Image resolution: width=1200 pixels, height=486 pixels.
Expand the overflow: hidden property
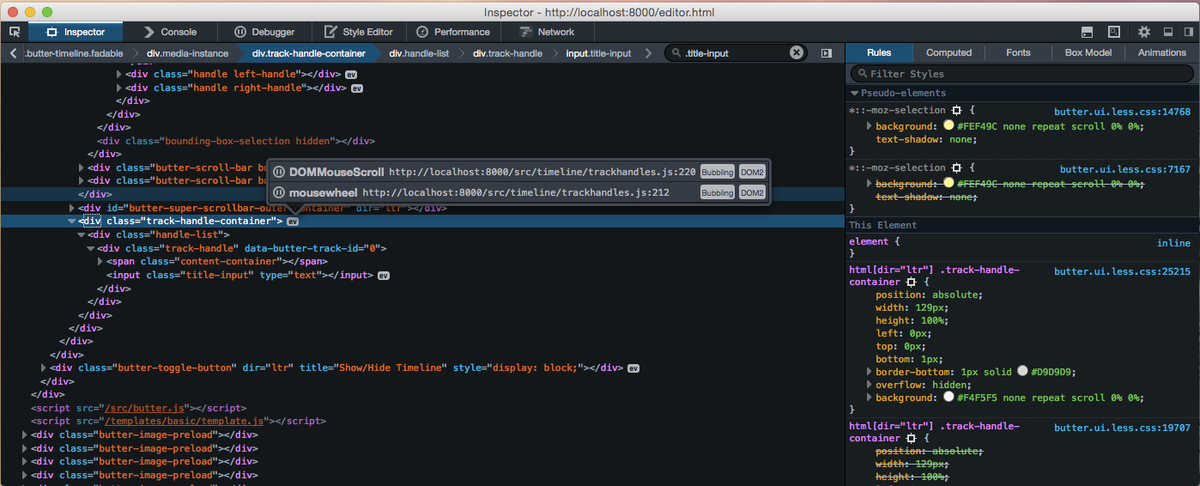coord(868,384)
